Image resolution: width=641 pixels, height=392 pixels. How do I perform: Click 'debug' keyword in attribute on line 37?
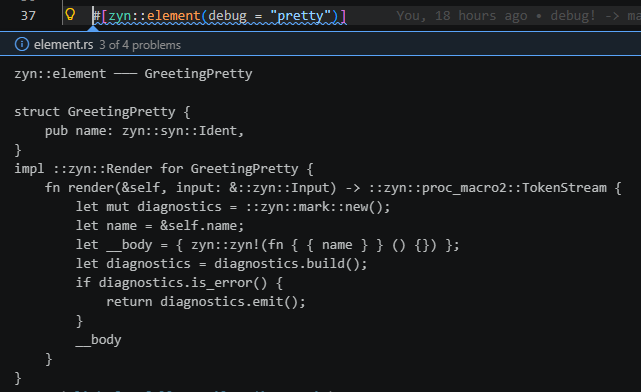(x=227, y=16)
